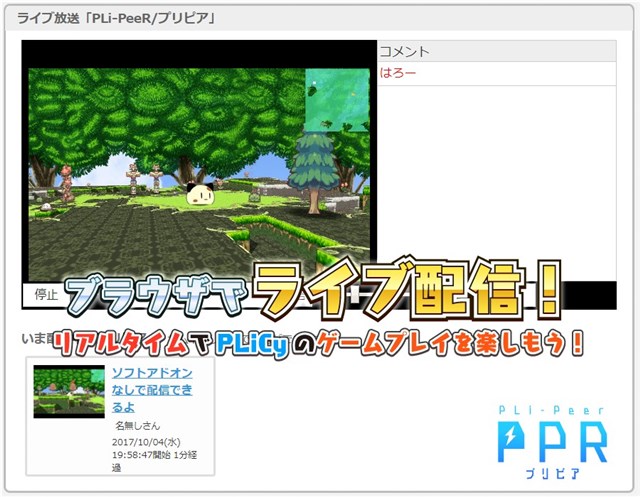Click the minimap in the game view
The width and height of the screenshot is (640, 497).
[337, 100]
